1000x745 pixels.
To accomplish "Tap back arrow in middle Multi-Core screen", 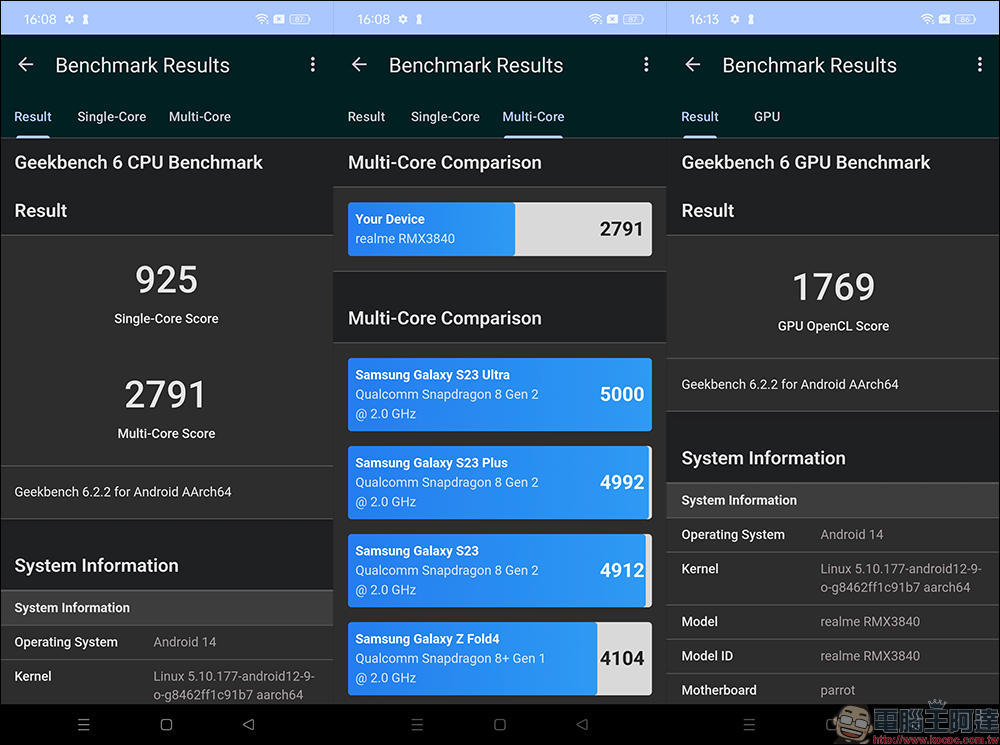I will tap(359, 64).
